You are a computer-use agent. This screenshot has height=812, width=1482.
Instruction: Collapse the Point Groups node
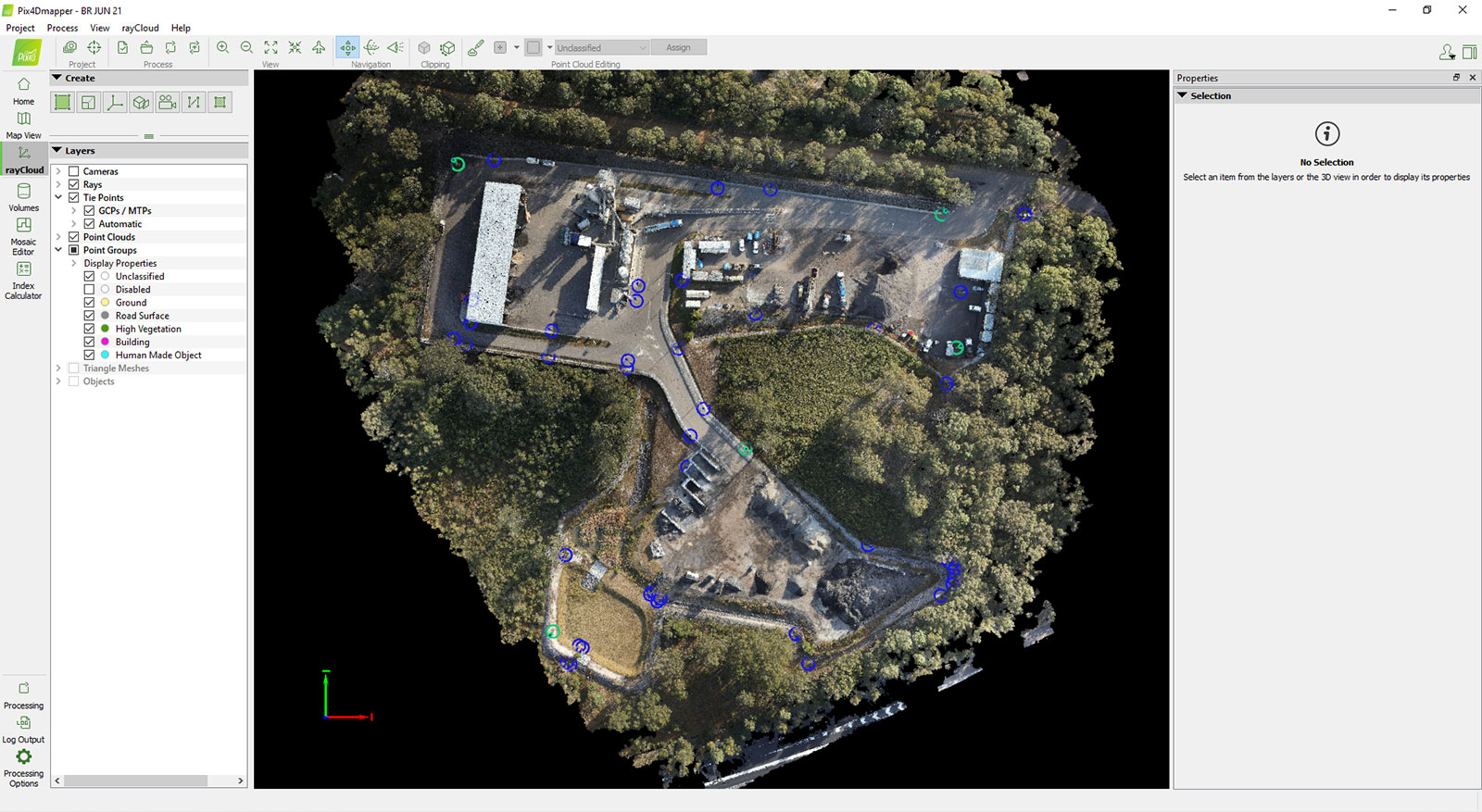click(58, 250)
